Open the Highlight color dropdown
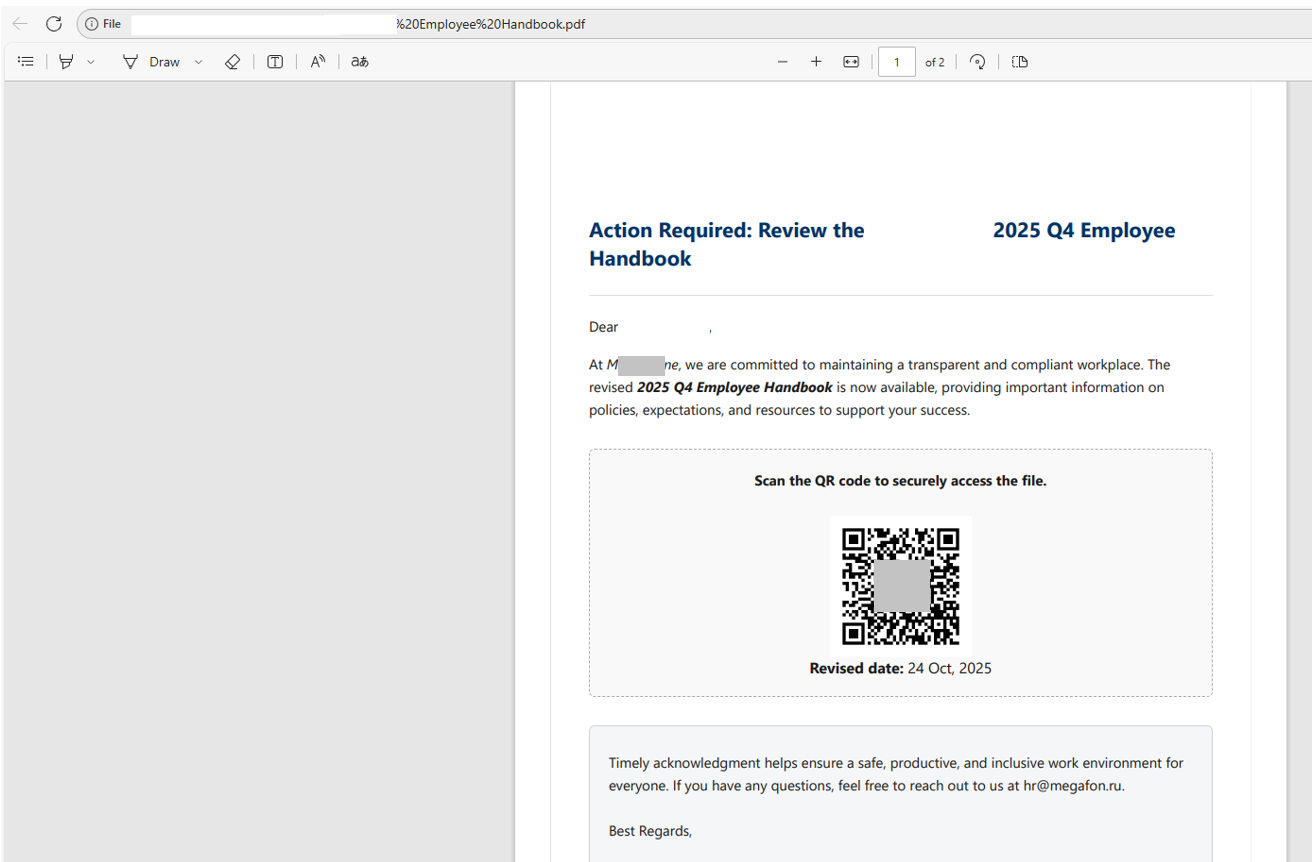The image size is (1316, 862). (x=91, y=61)
